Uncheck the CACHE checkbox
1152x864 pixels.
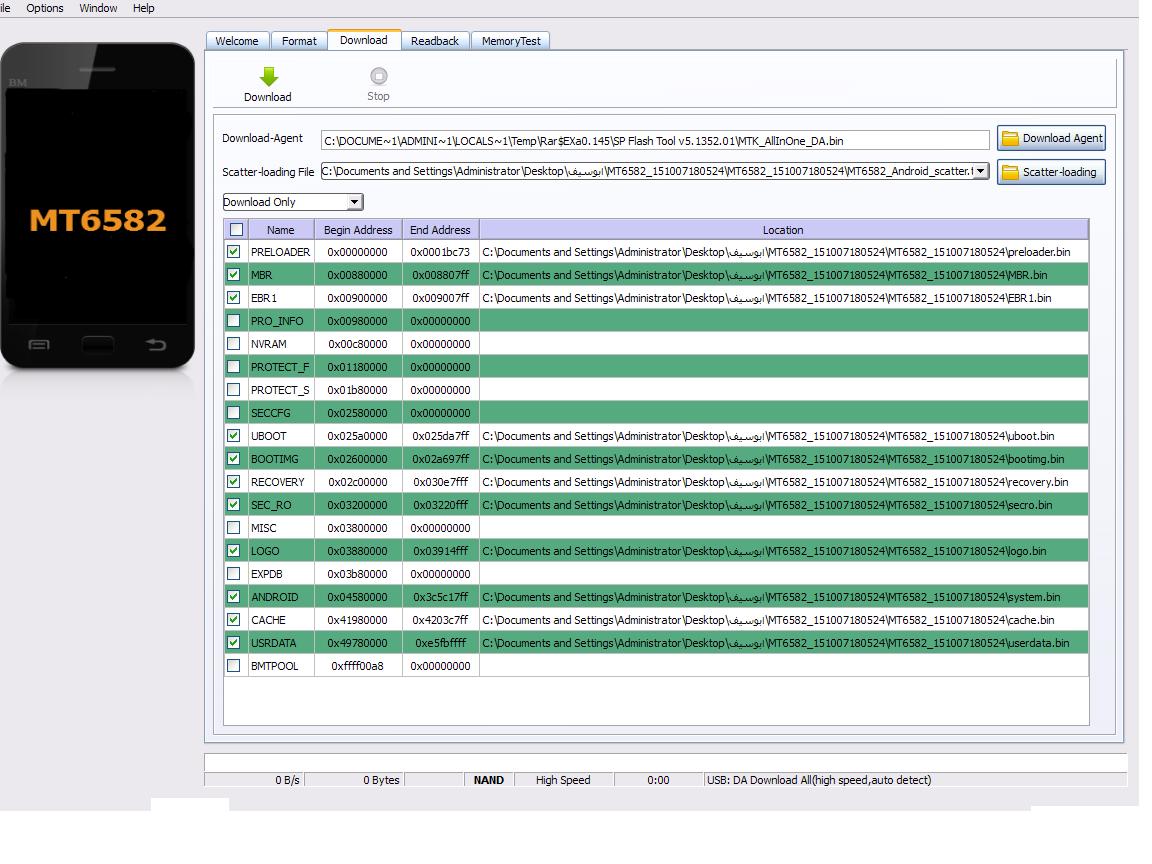click(x=234, y=619)
